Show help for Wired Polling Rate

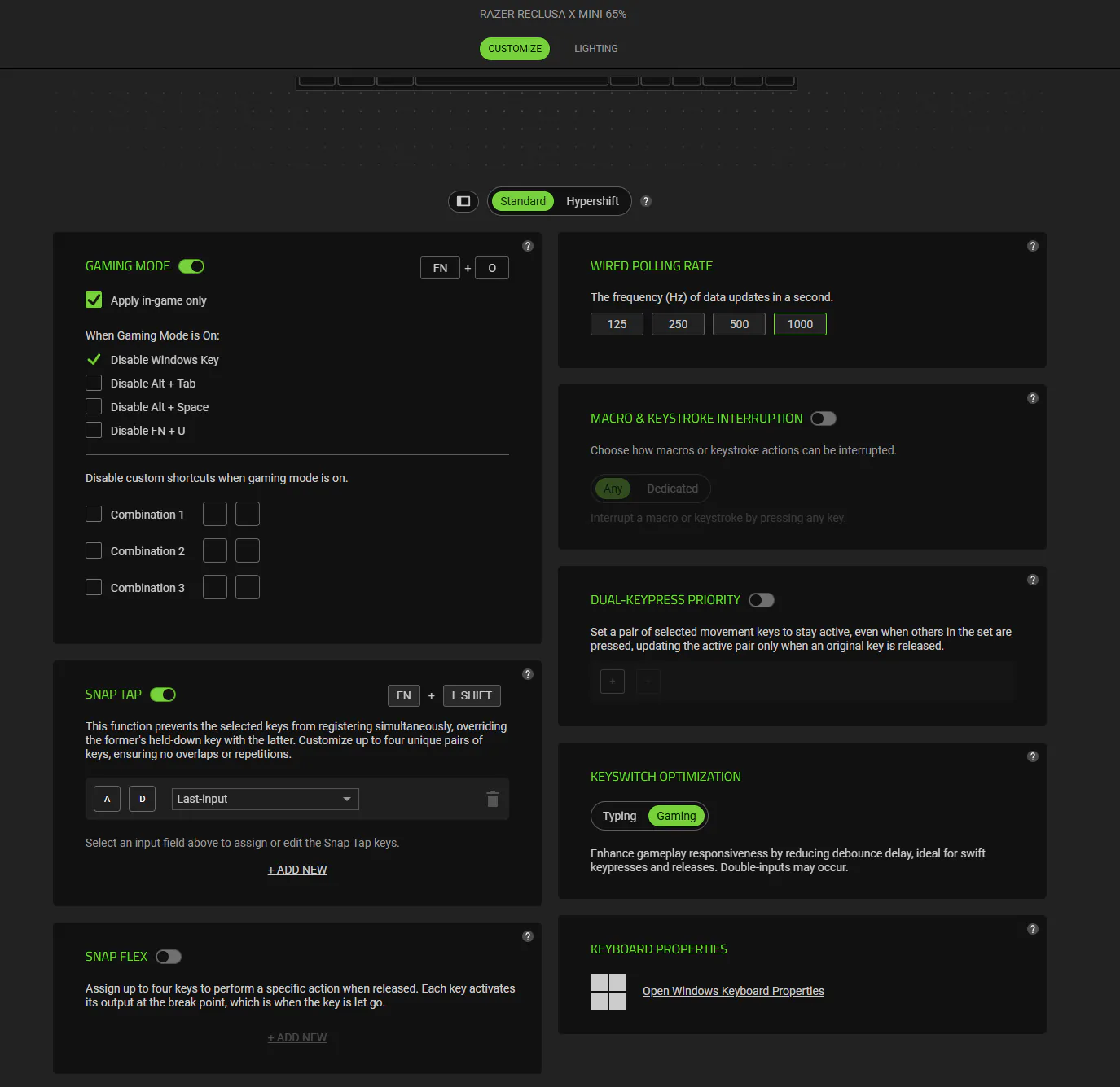click(x=1033, y=246)
